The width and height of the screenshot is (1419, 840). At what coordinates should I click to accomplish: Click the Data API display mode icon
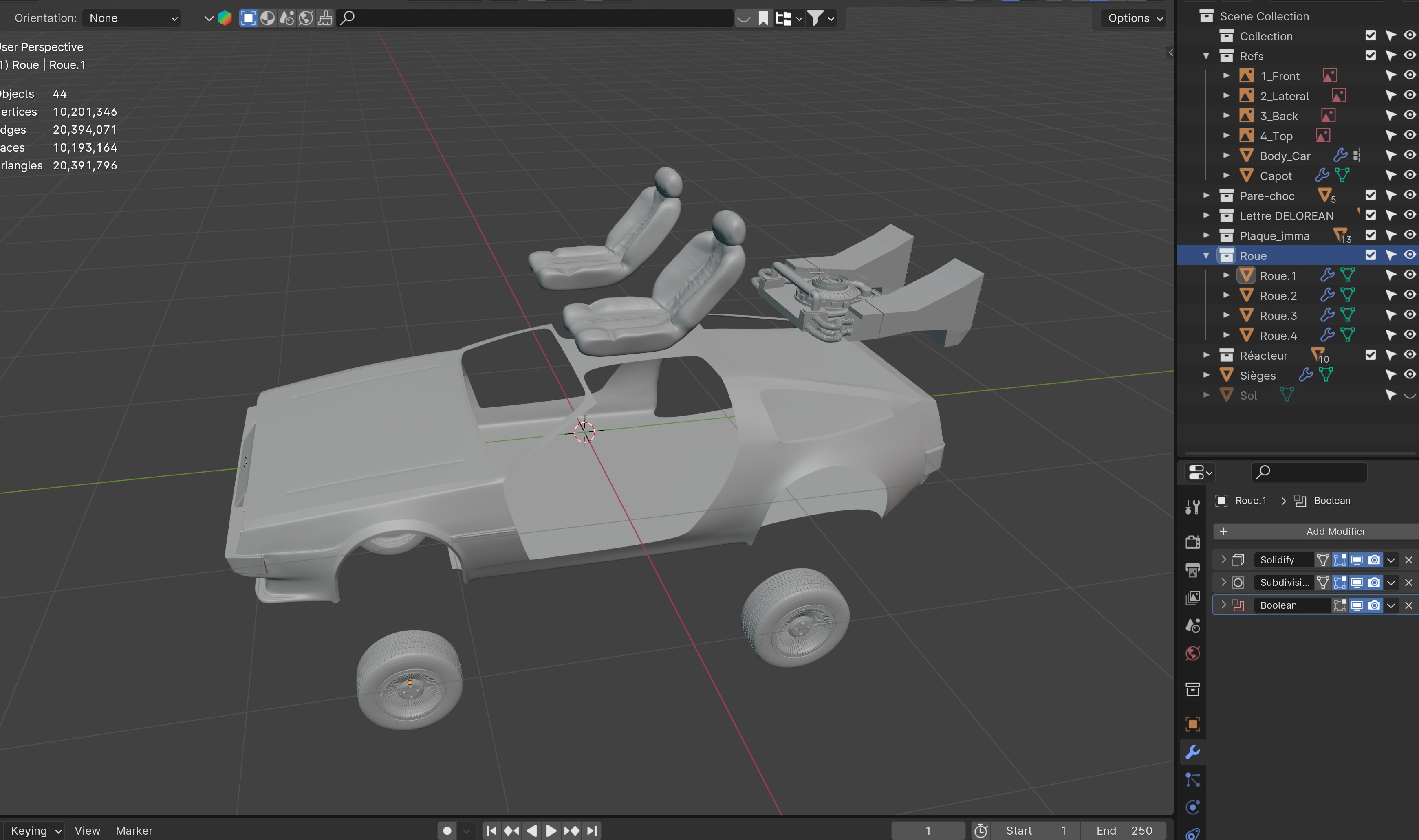click(306, 18)
